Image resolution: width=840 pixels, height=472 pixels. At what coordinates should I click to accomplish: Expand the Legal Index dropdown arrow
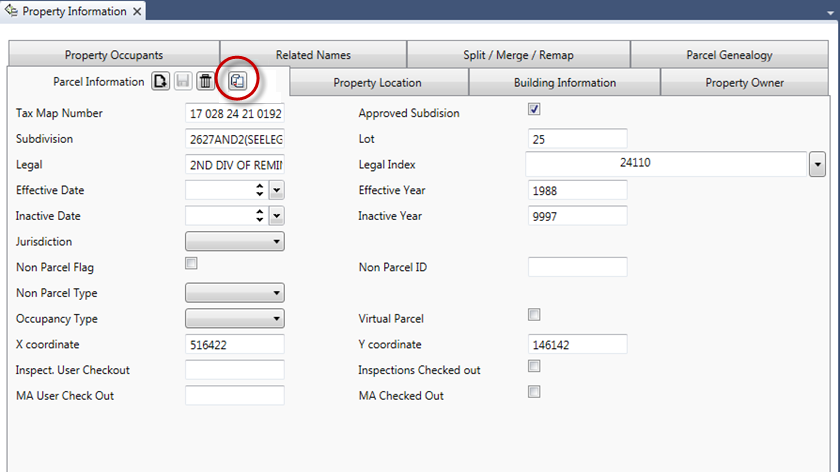(x=817, y=163)
